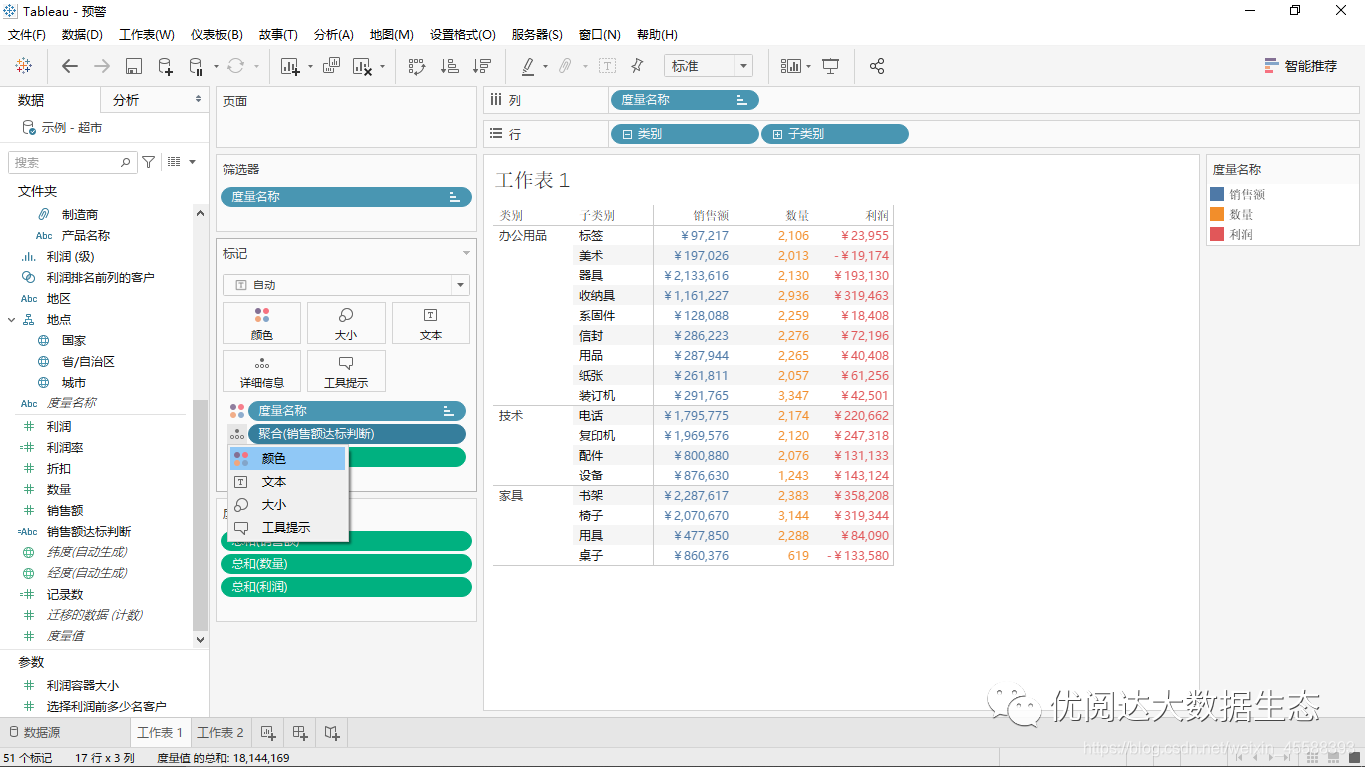The image size is (1365, 767).
Task: Toggle show mark labels T icon
Action: tap(607, 66)
